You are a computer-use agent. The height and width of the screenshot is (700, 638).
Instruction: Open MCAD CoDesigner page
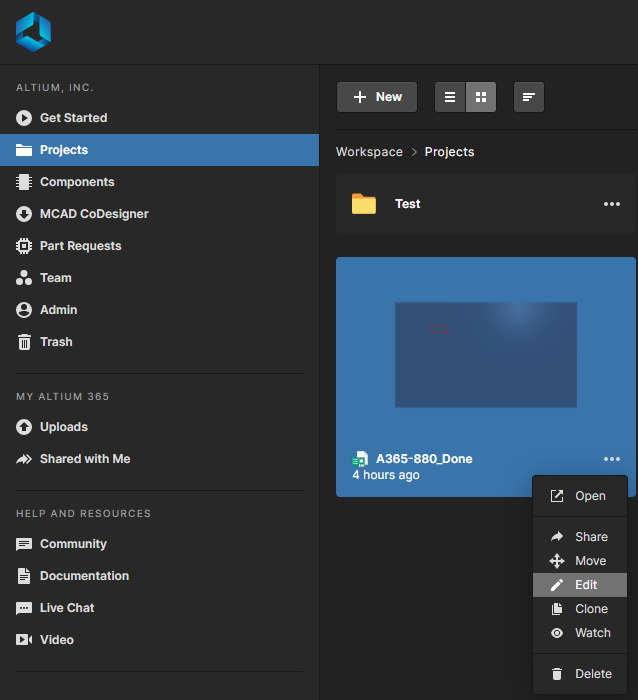click(x=159, y=214)
